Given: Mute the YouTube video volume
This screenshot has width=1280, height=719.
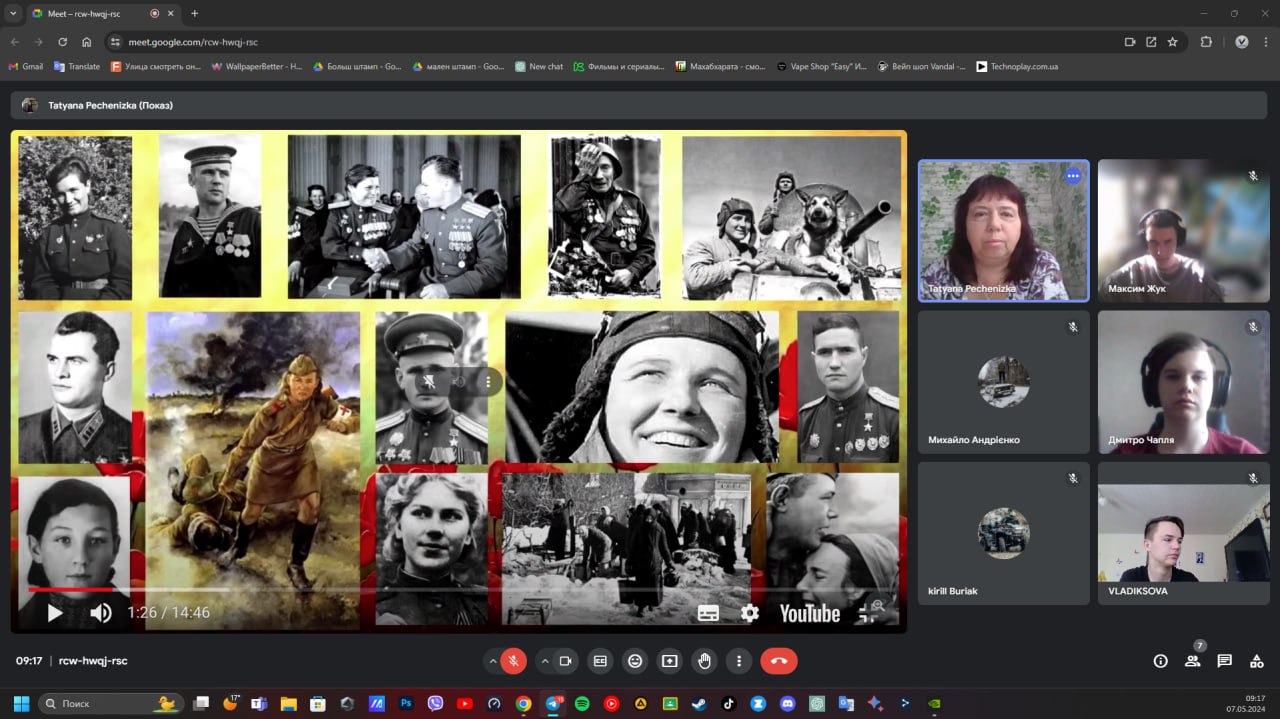Looking at the screenshot, I should point(101,613).
